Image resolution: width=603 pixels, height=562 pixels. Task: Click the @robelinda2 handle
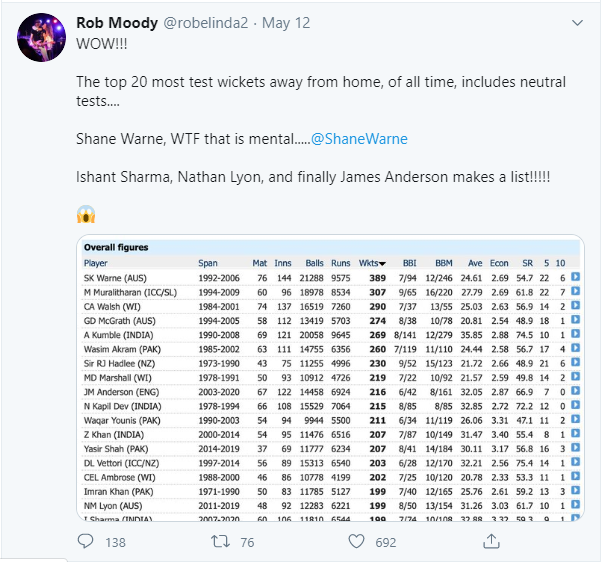click(x=212, y=23)
